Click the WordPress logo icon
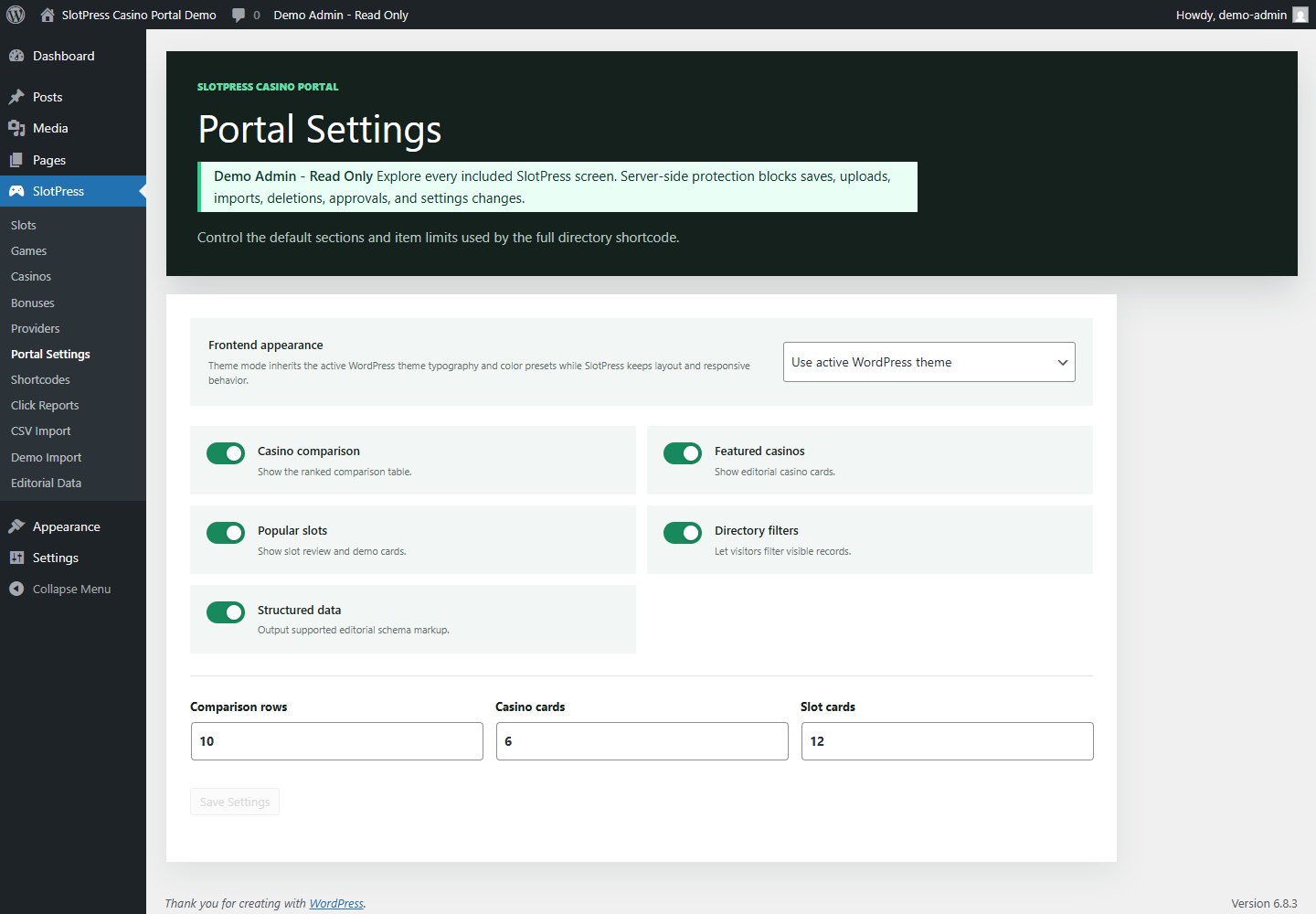 [x=16, y=15]
